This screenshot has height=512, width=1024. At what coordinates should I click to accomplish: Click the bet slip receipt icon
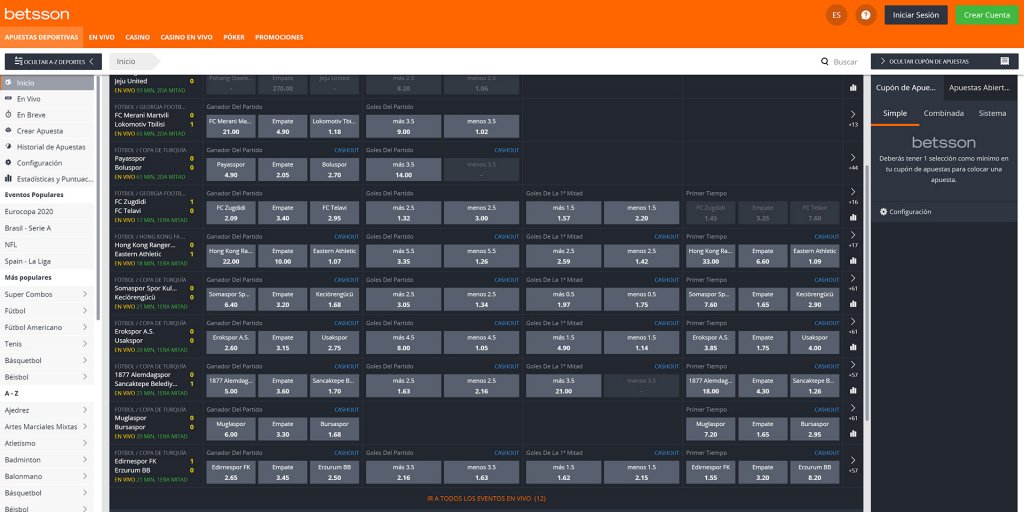[x=1004, y=61]
